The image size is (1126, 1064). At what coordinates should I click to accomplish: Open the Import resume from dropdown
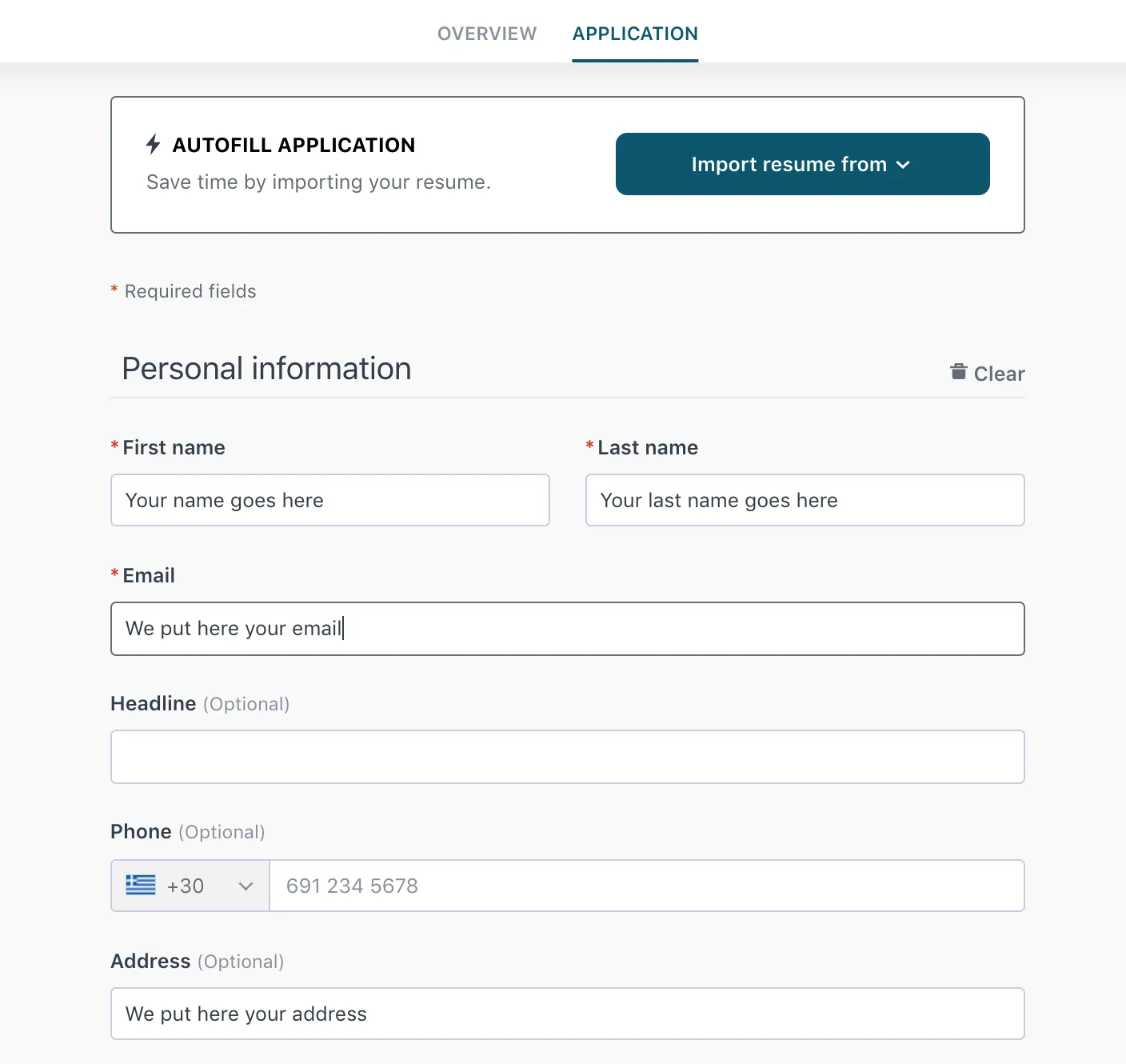[802, 164]
